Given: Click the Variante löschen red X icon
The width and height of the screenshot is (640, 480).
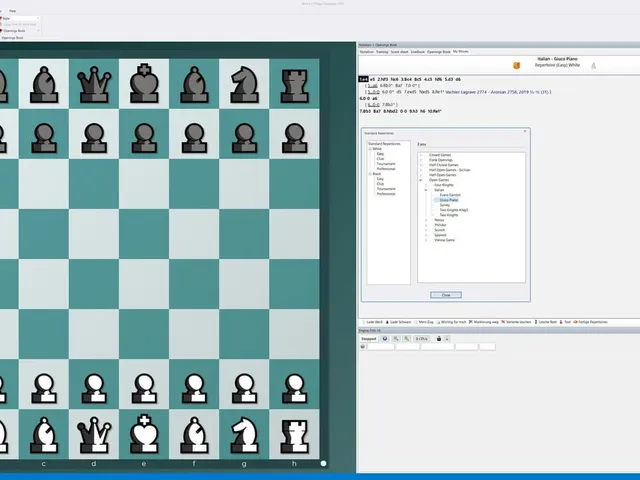Looking at the screenshot, I should pos(503,322).
